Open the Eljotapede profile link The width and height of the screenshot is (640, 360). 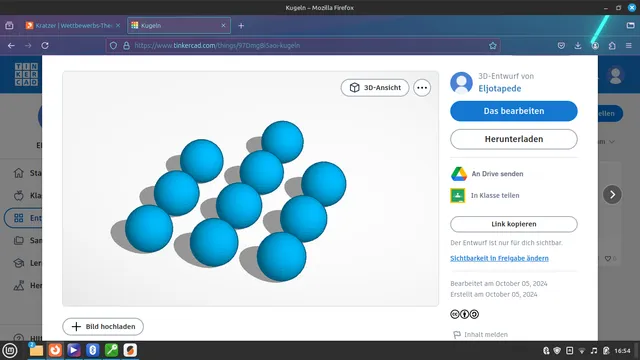[x=500, y=89]
